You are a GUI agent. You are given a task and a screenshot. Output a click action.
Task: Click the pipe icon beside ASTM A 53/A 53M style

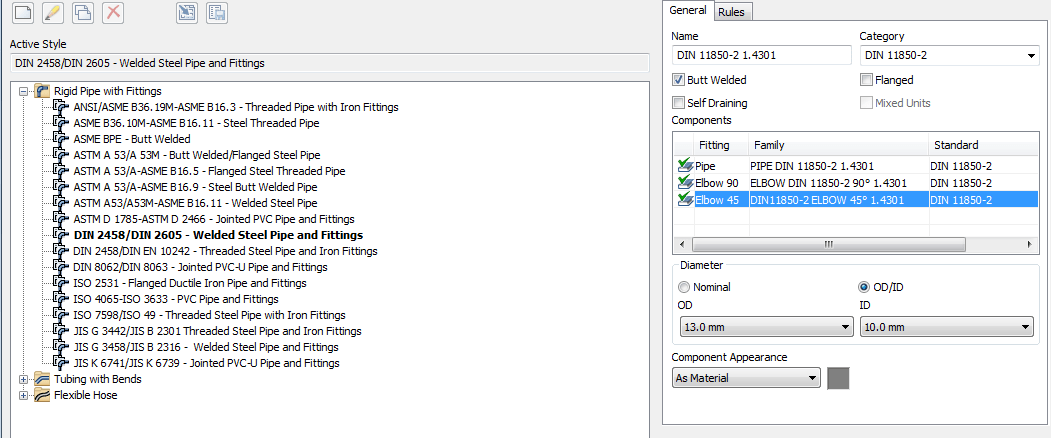(62, 155)
